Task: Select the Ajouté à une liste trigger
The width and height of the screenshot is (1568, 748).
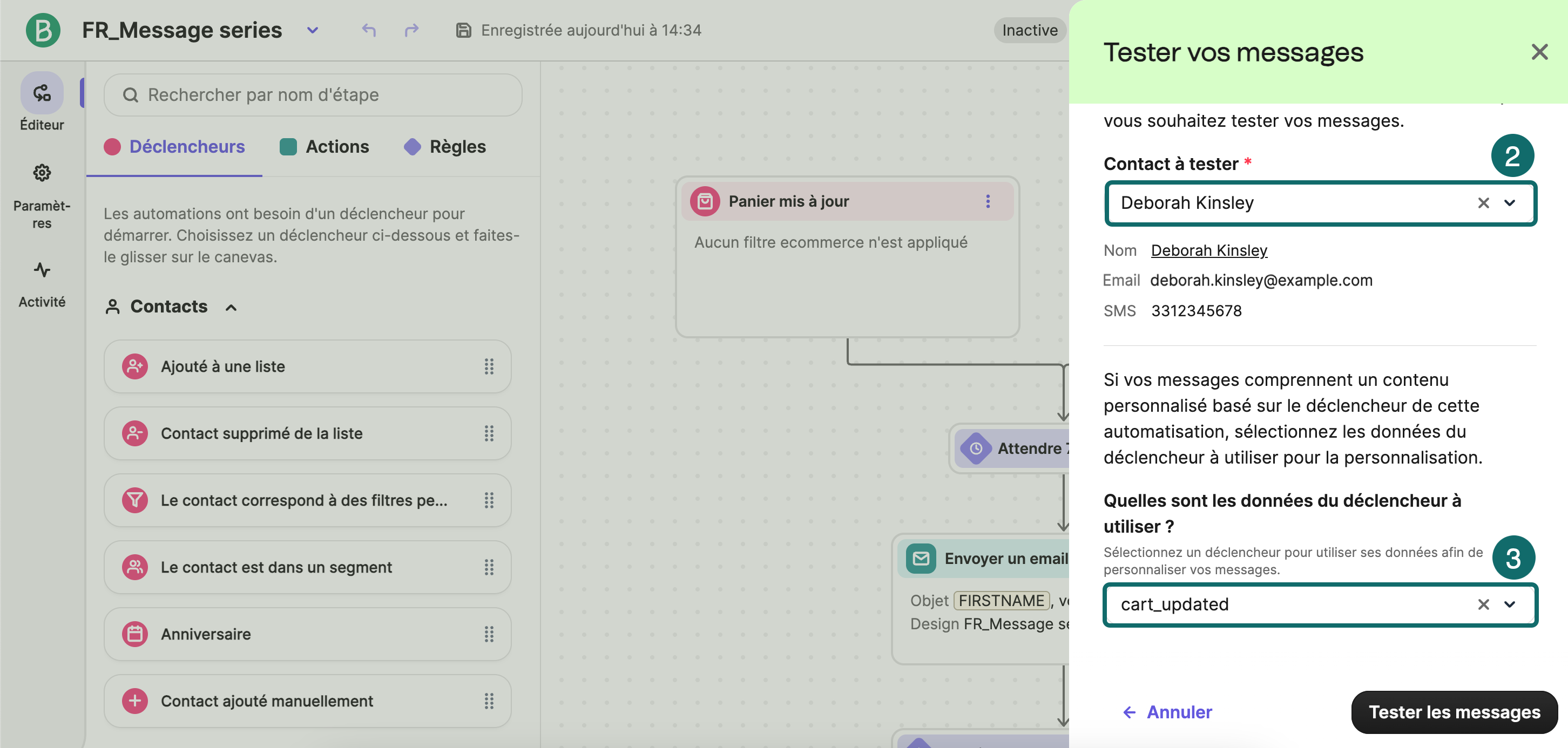Action: 307,366
